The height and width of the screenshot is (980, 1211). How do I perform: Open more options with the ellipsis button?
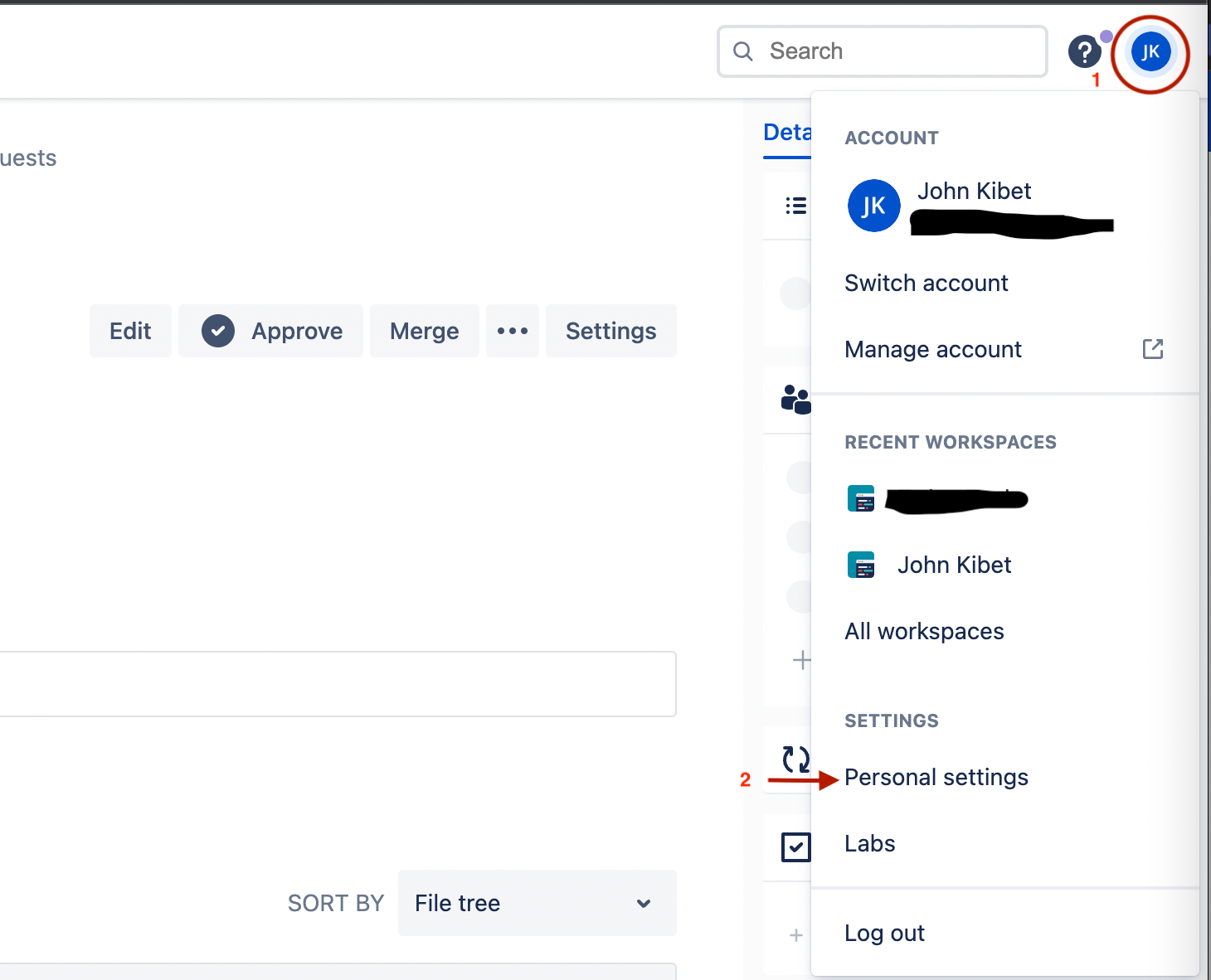512,331
